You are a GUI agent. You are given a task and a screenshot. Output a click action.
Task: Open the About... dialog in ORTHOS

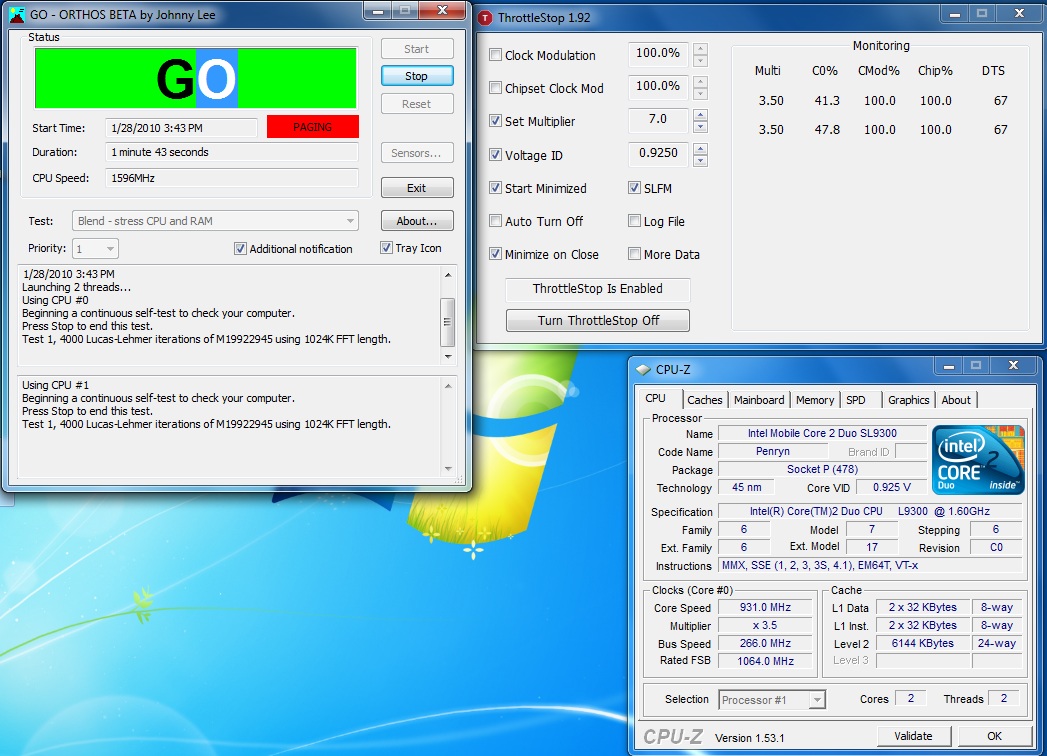pos(417,220)
